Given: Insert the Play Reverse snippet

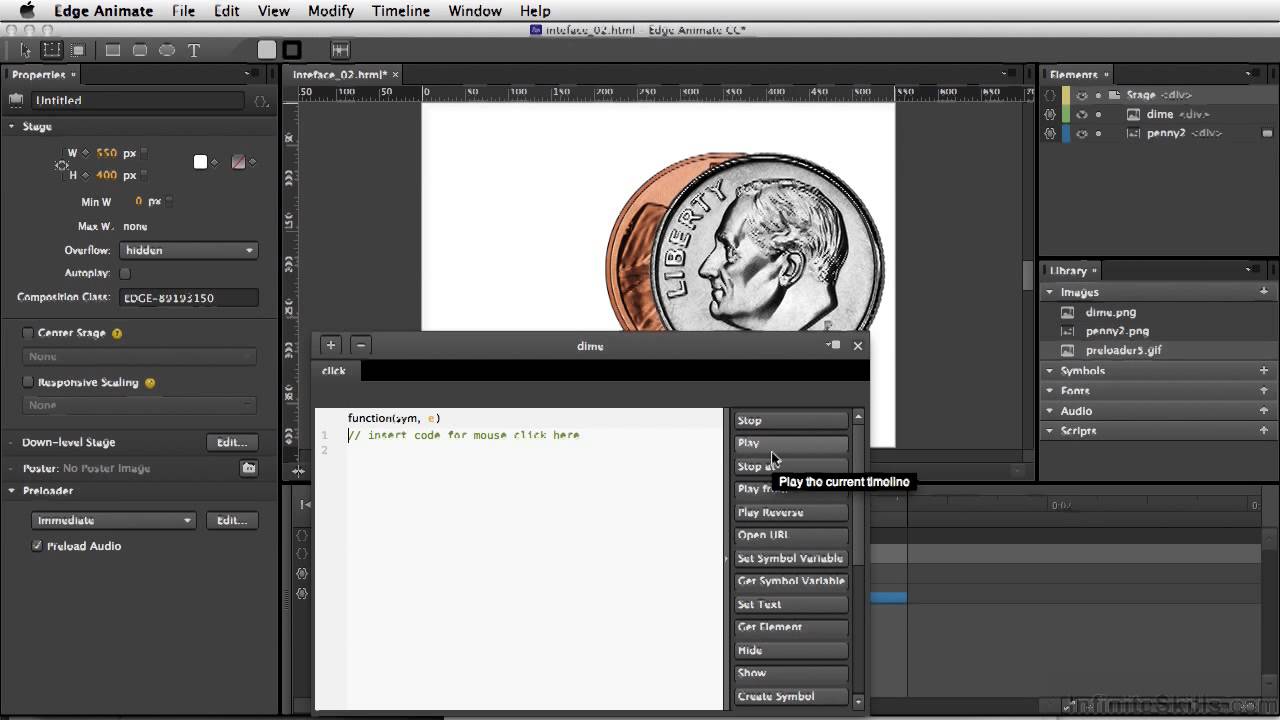Looking at the screenshot, I should pyautogui.click(x=791, y=513).
